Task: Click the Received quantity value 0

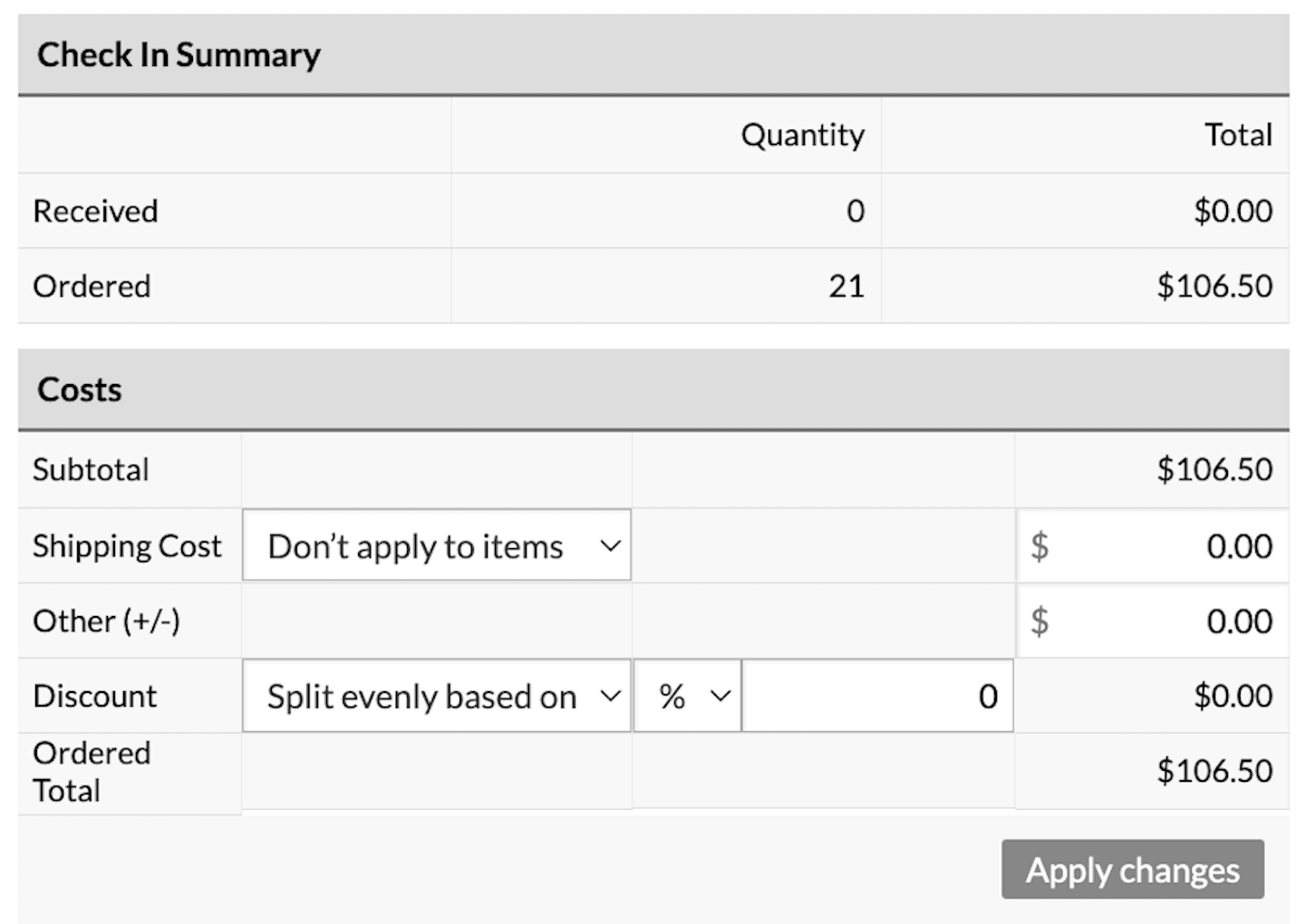Action: pos(855,211)
